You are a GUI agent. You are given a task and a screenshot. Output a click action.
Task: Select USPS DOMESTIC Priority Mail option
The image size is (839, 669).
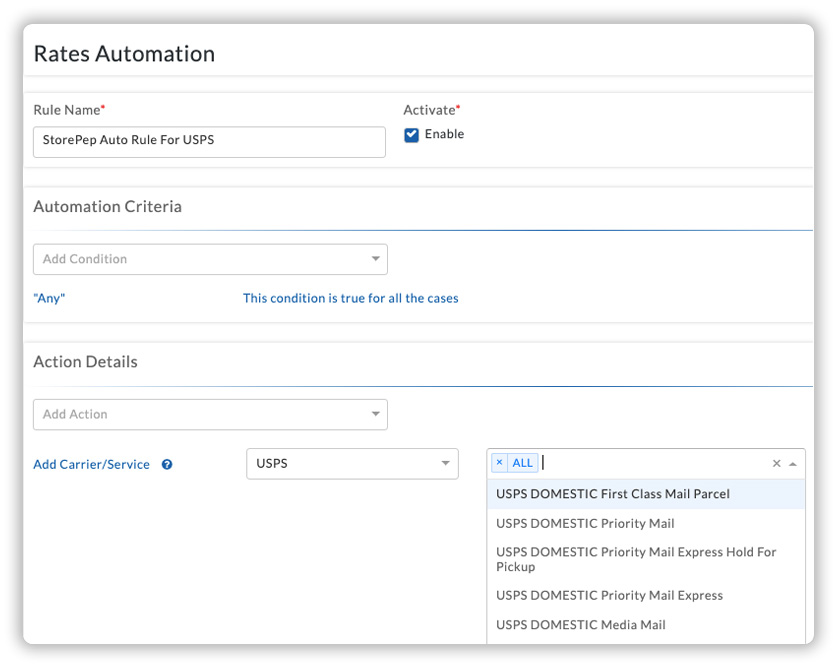(646, 523)
